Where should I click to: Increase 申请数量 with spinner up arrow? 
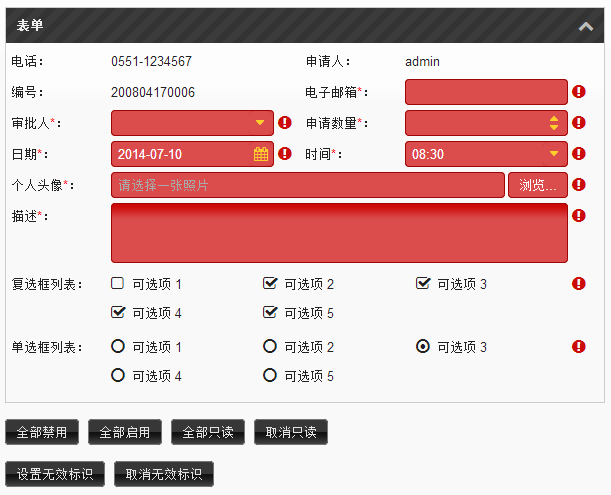click(554, 119)
